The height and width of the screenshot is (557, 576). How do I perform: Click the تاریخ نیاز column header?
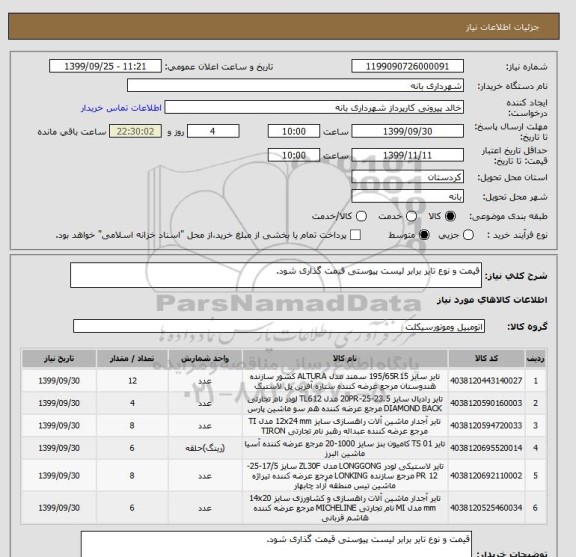(x=59, y=359)
